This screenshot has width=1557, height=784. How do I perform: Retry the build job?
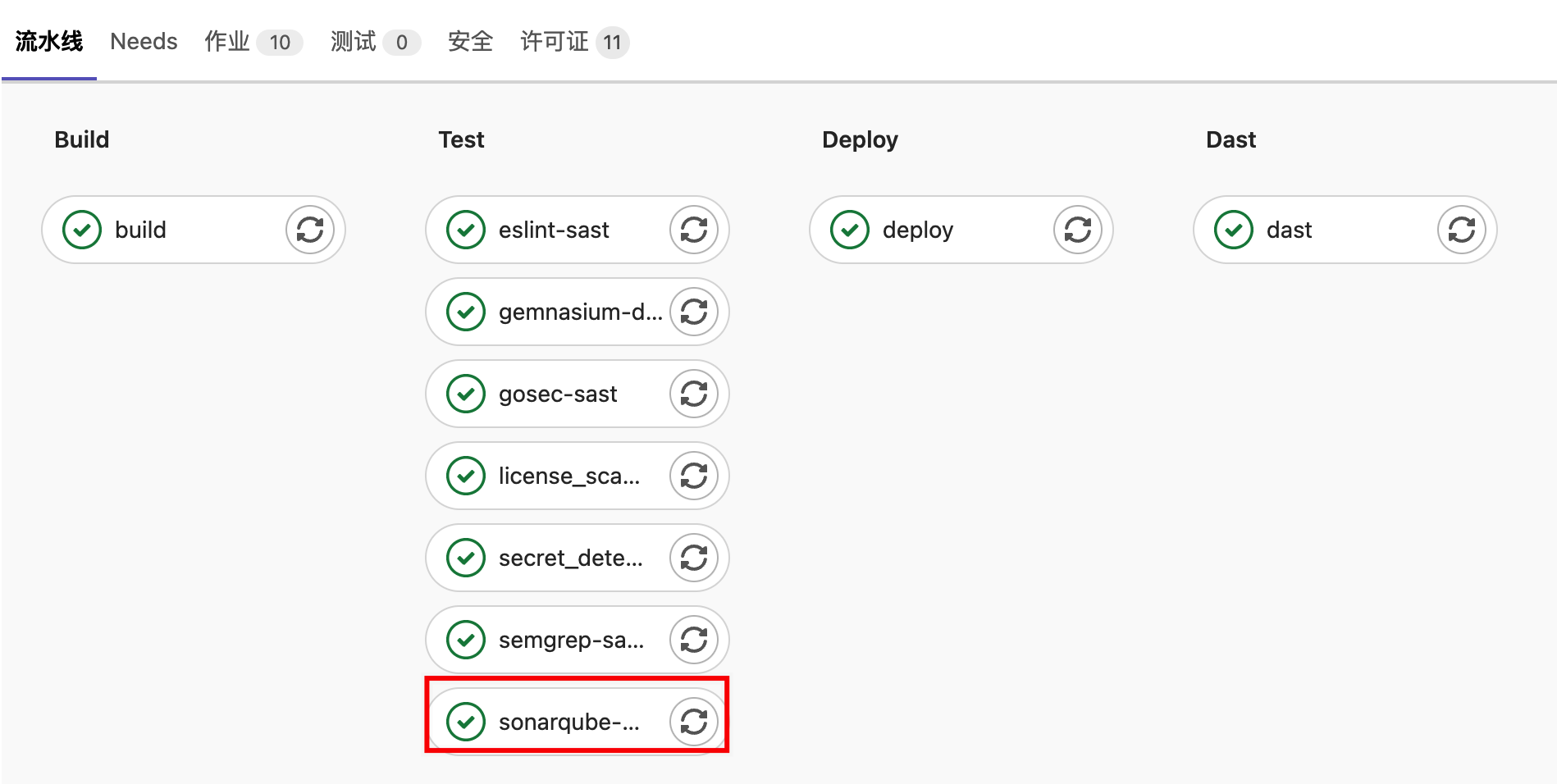click(310, 230)
